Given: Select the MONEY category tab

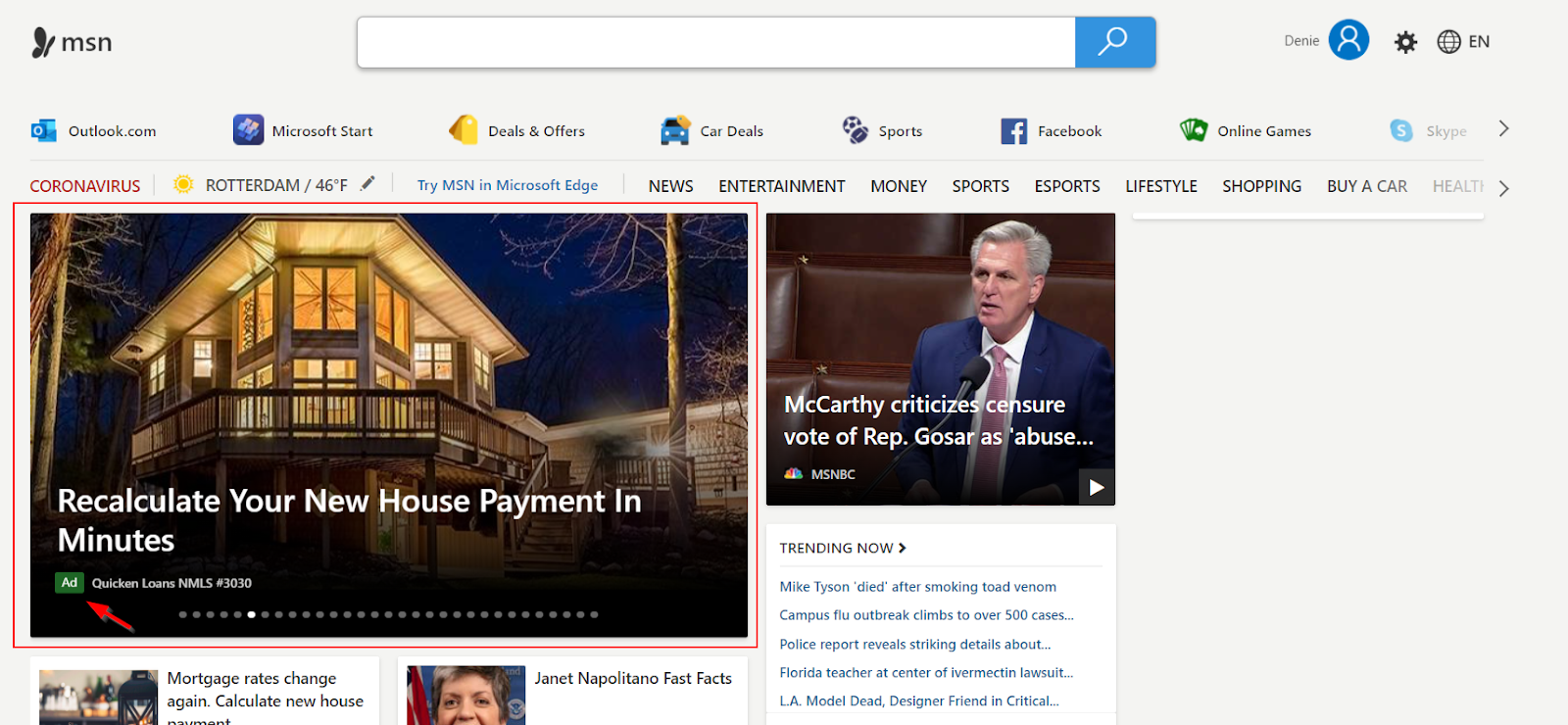Looking at the screenshot, I should pyautogui.click(x=898, y=186).
